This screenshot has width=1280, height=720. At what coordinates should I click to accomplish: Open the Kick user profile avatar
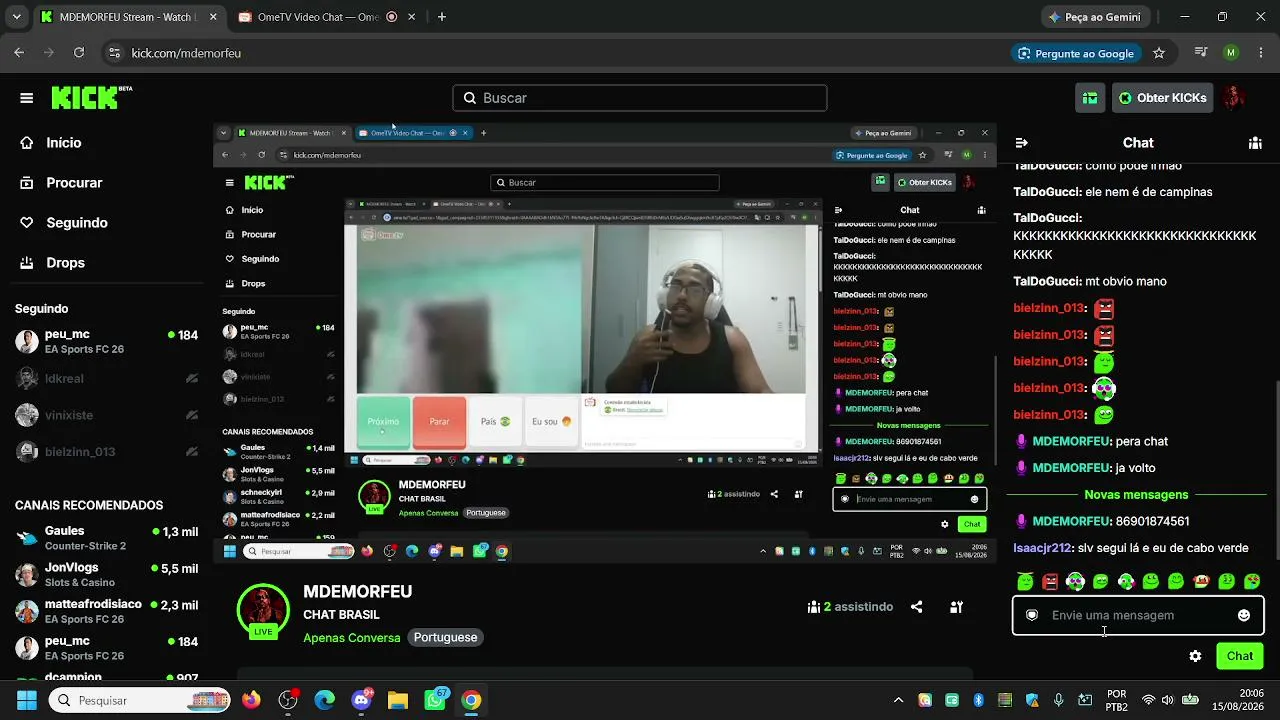coord(1234,98)
